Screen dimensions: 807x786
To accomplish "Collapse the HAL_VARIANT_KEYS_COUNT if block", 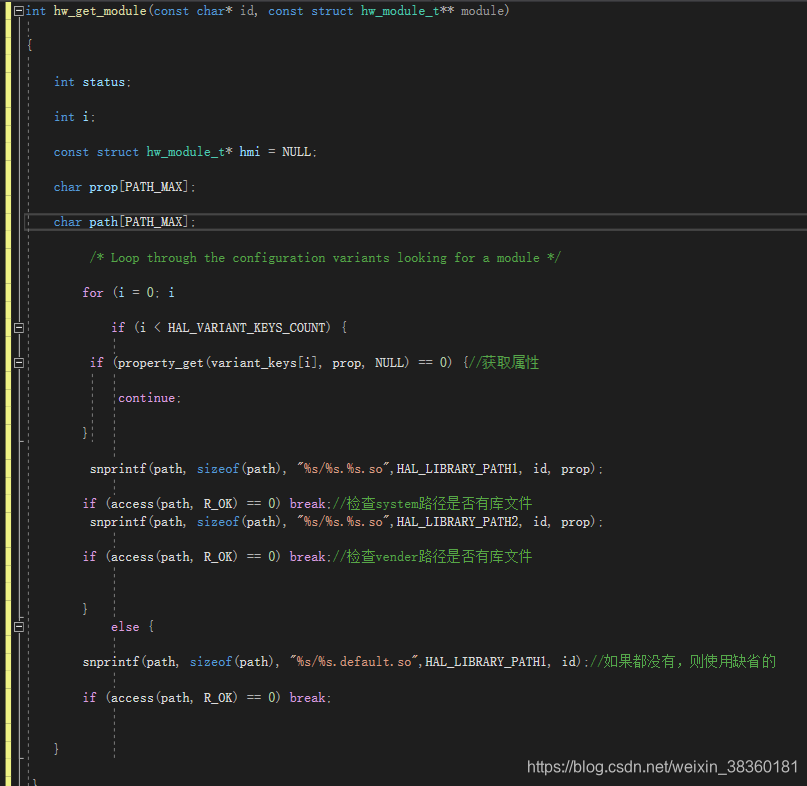I will click(x=19, y=328).
